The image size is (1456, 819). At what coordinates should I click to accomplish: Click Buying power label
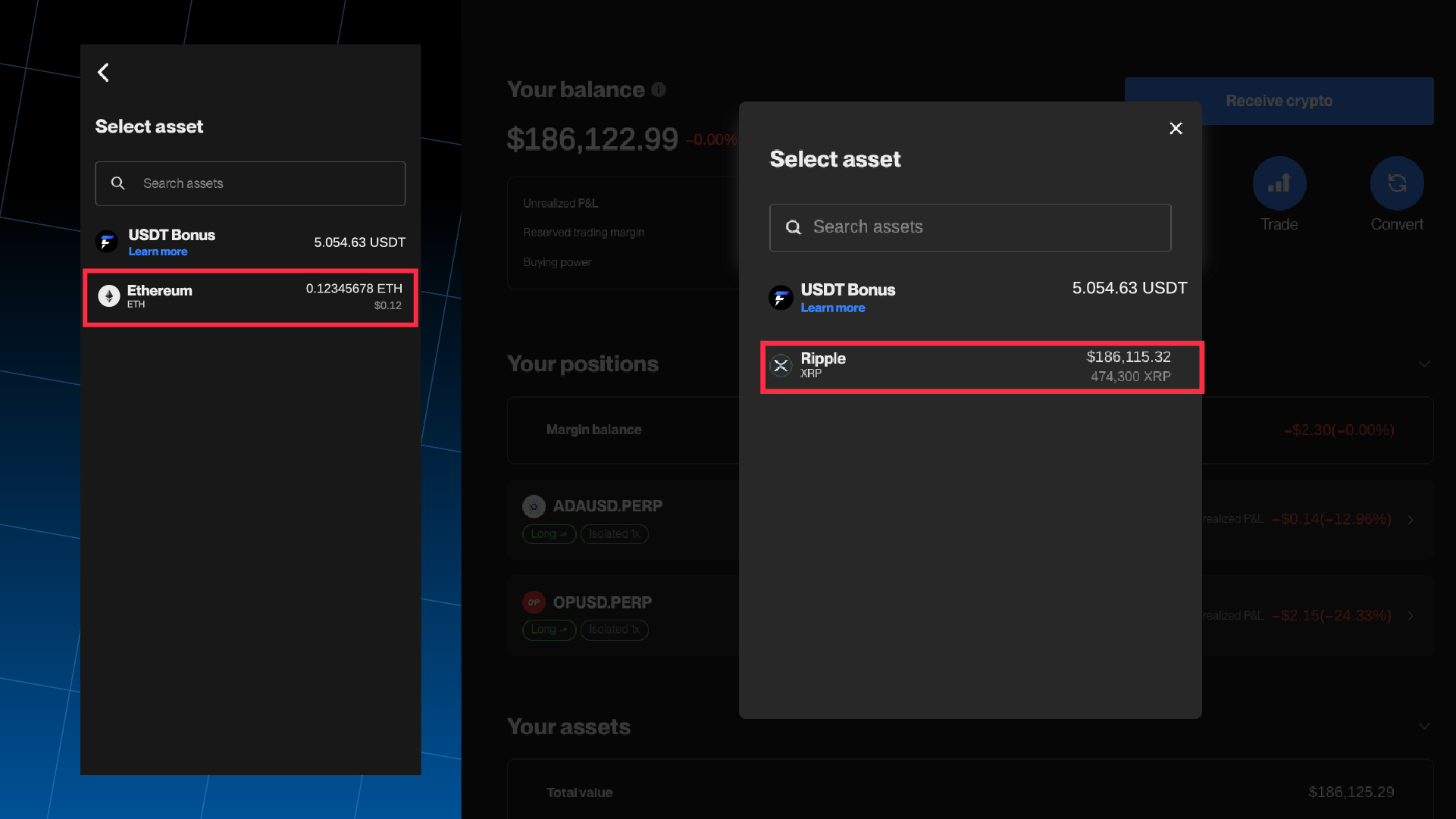(x=557, y=262)
